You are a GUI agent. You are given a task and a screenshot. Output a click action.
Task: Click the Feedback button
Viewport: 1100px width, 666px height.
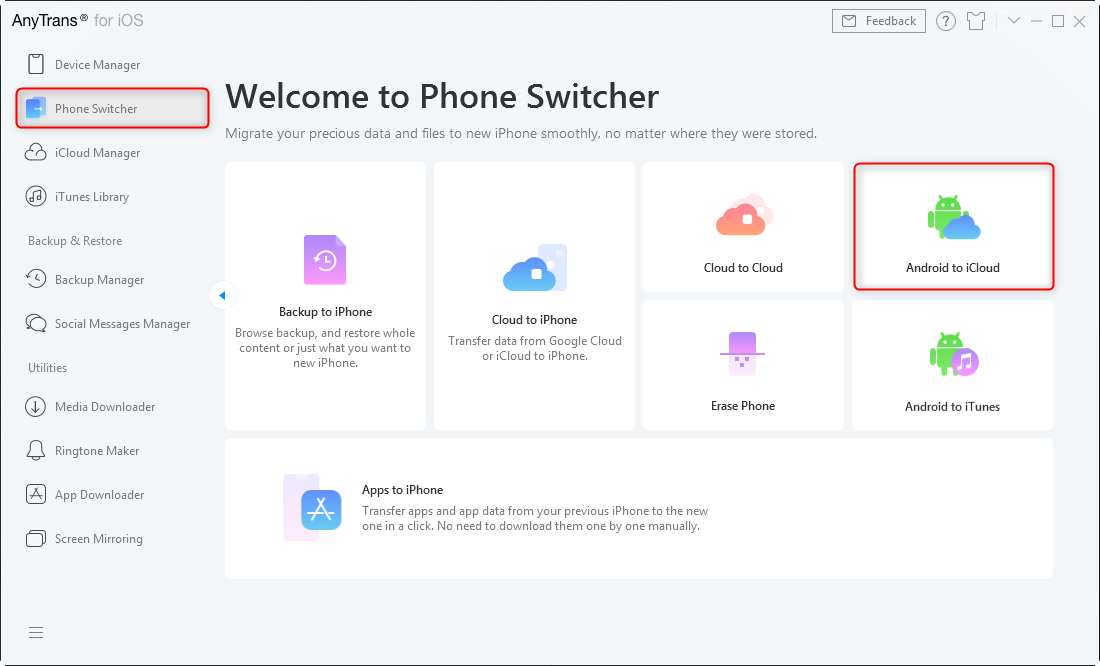point(878,21)
